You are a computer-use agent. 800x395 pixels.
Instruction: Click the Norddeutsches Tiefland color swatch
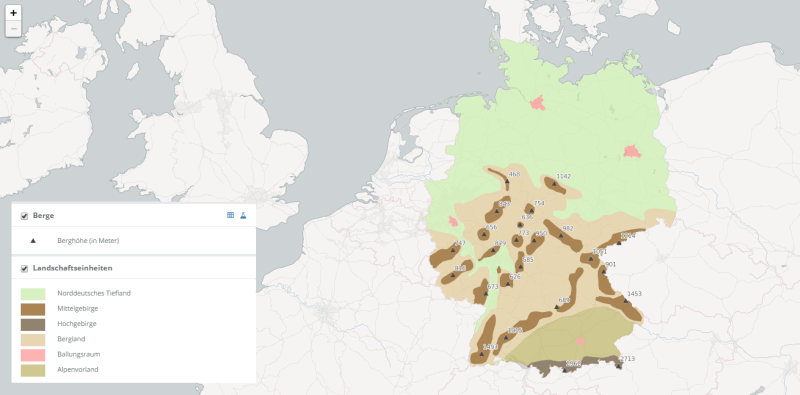tap(33, 294)
